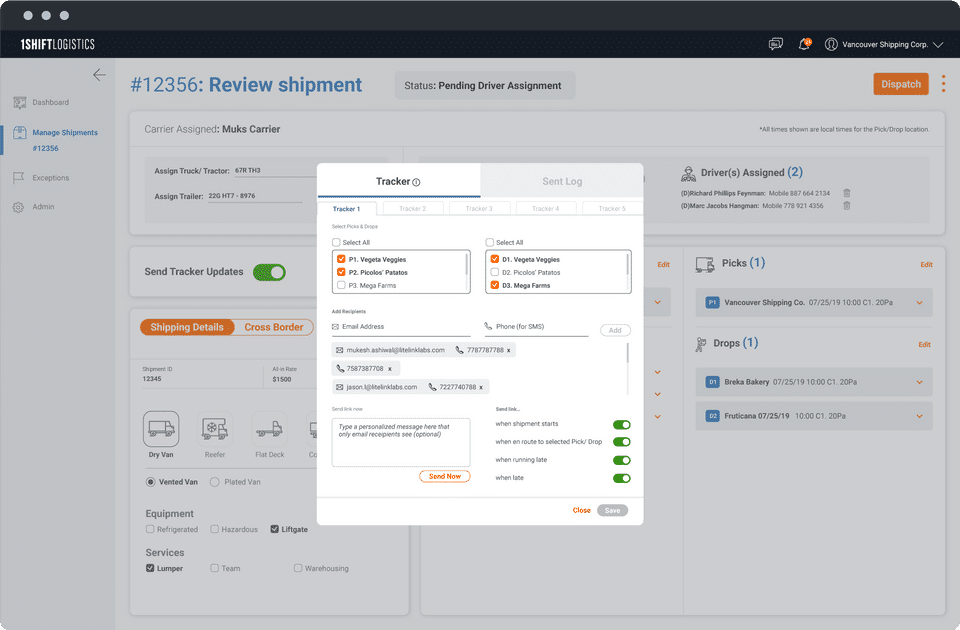Click the Phone (for SMS) field
The width and height of the screenshot is (960, 630).
[536, 327]
